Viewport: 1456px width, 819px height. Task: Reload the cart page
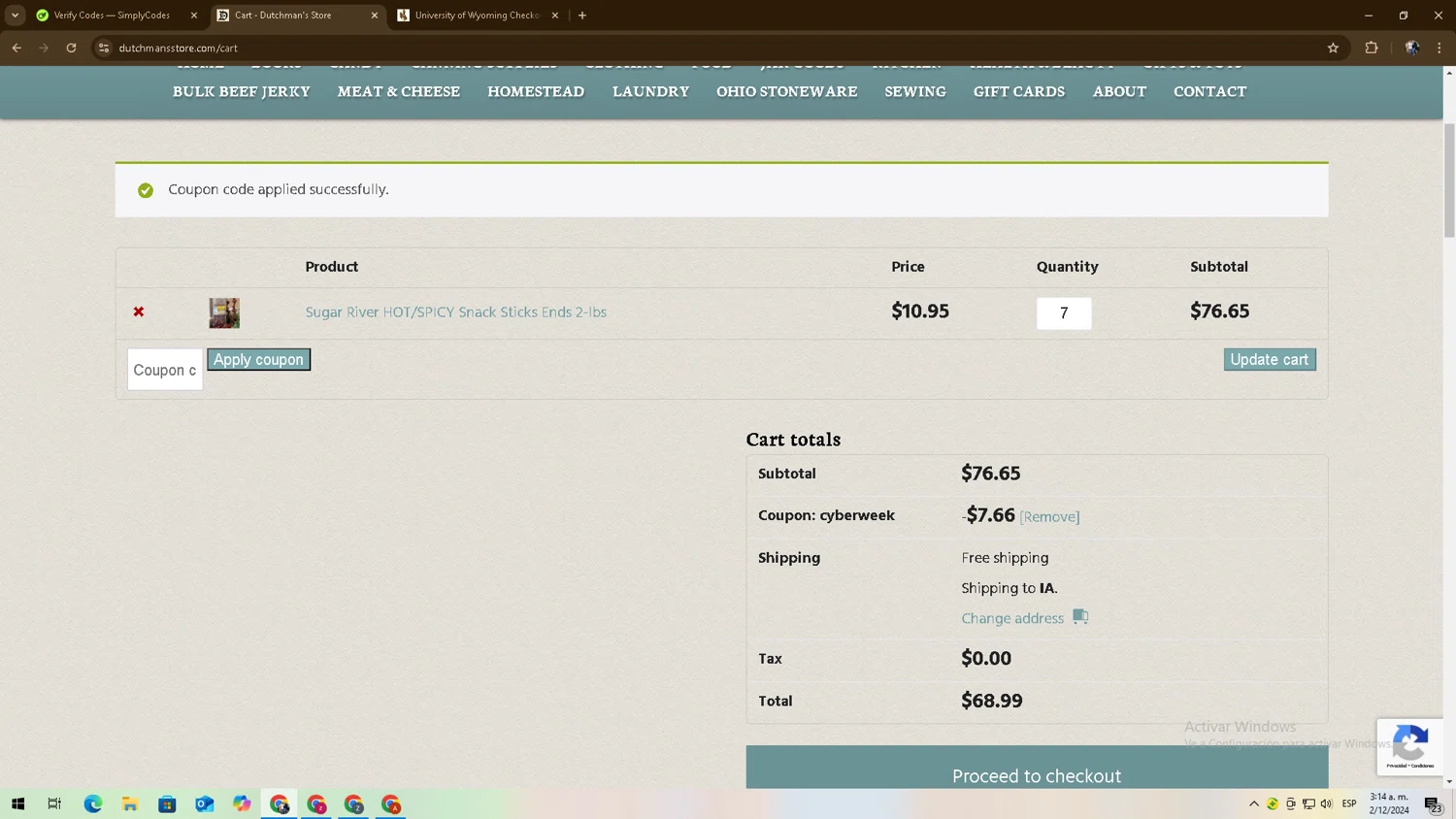(71, 48)
